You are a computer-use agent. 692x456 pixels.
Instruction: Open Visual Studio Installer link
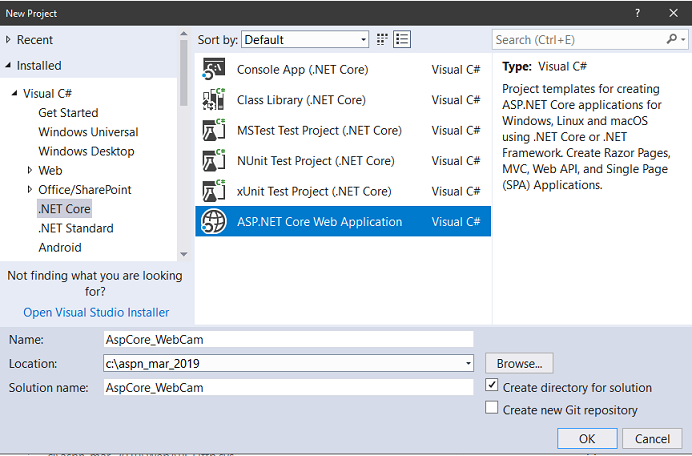[96, 313]
